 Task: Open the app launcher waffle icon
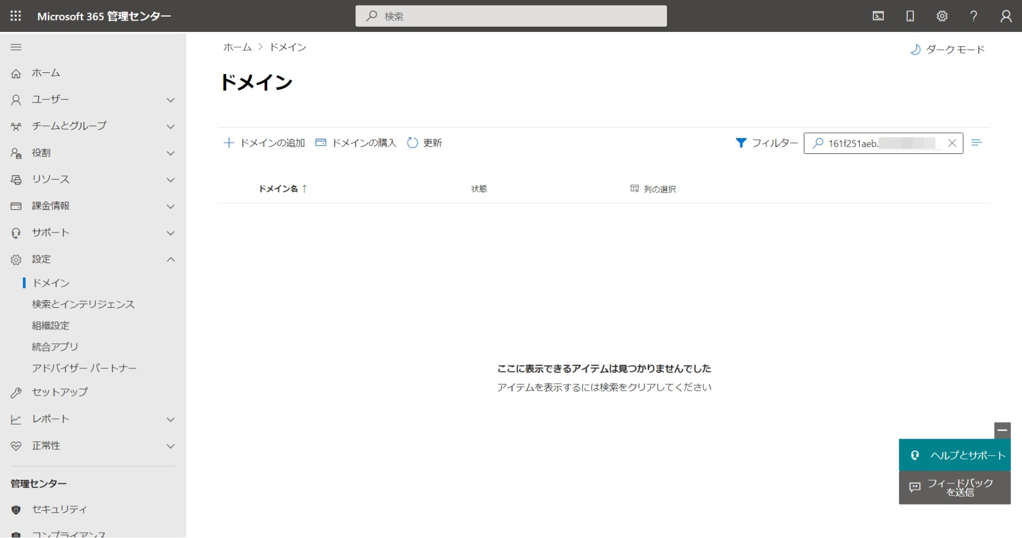15,16
